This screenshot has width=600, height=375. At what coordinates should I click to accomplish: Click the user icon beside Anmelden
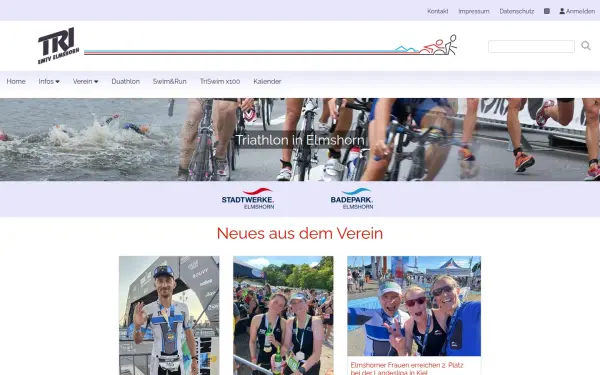click(x=562, y=11)
